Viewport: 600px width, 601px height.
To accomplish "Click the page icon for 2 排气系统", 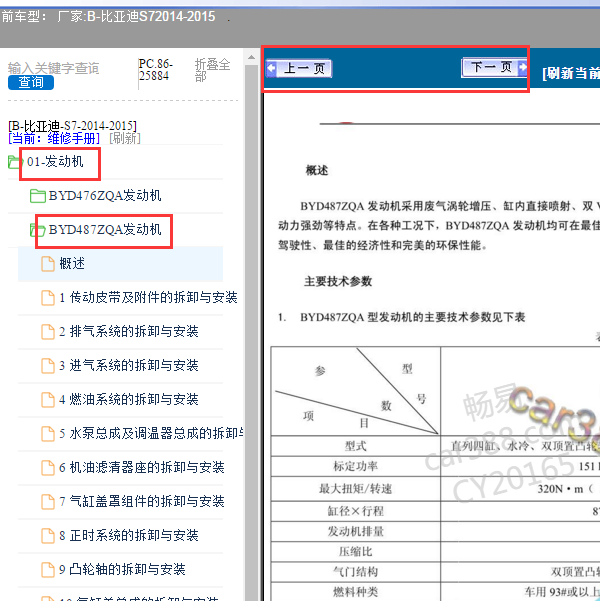I will (48, 332).
